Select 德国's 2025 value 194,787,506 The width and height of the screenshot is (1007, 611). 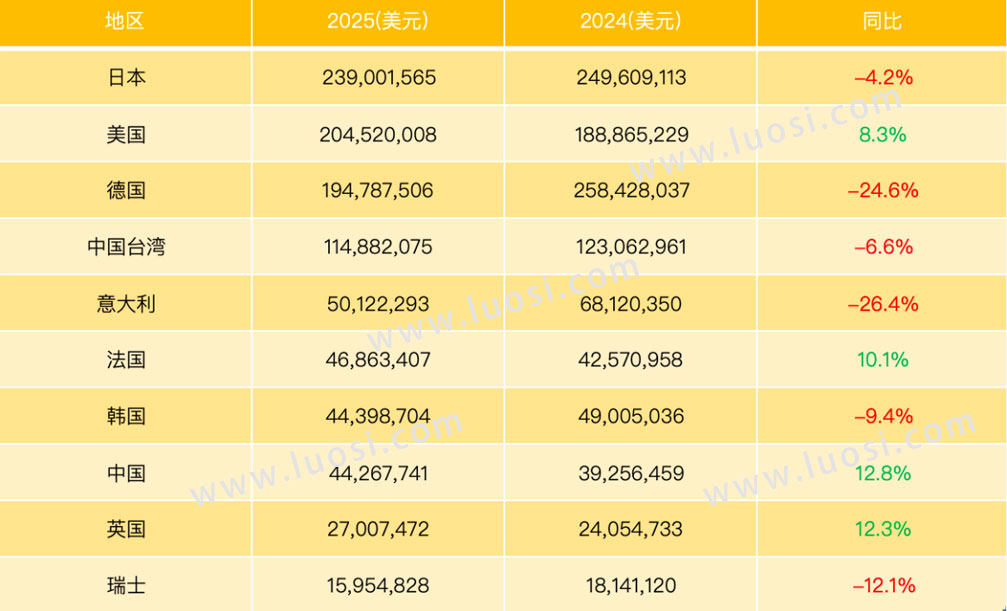[x=378, y=190]
